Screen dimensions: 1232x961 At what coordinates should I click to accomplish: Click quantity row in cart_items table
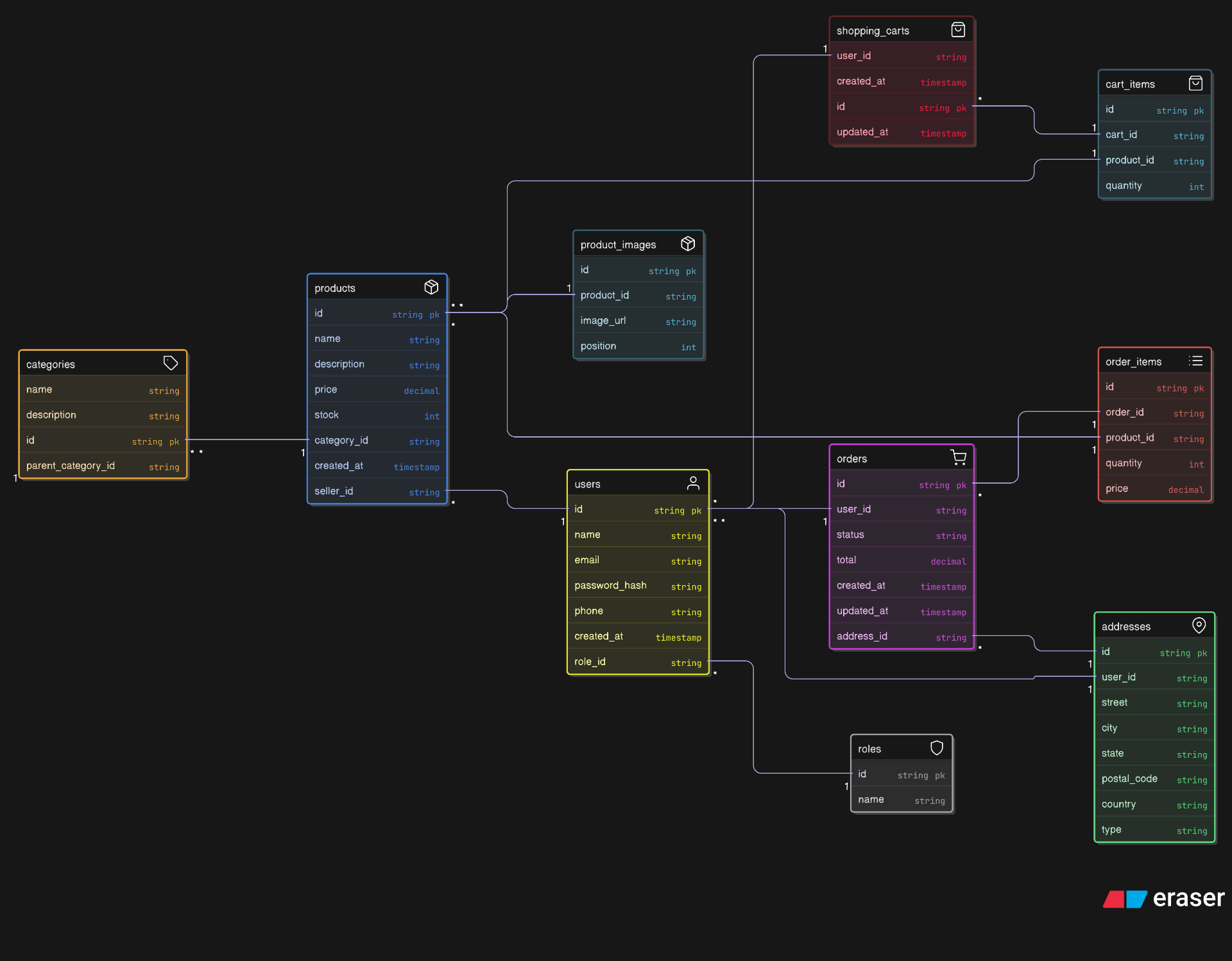[x=1154, y=186]
